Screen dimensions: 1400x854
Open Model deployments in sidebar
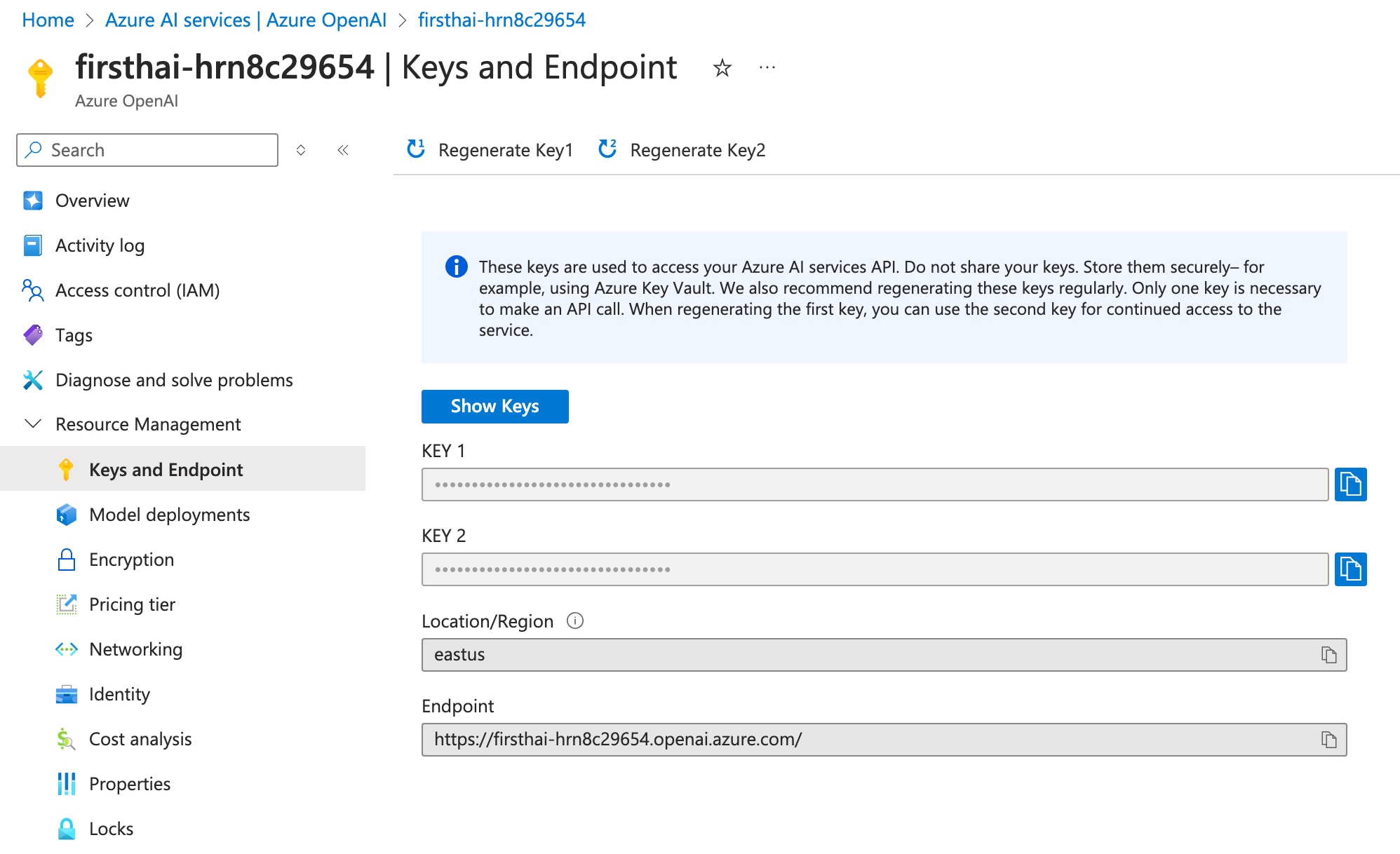tap(169, 515)
